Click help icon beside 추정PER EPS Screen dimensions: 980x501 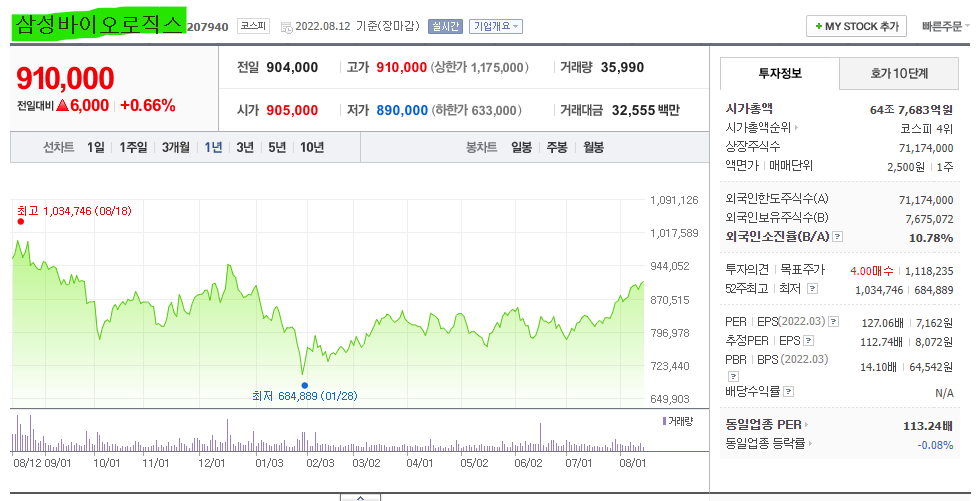coord(808,341)
